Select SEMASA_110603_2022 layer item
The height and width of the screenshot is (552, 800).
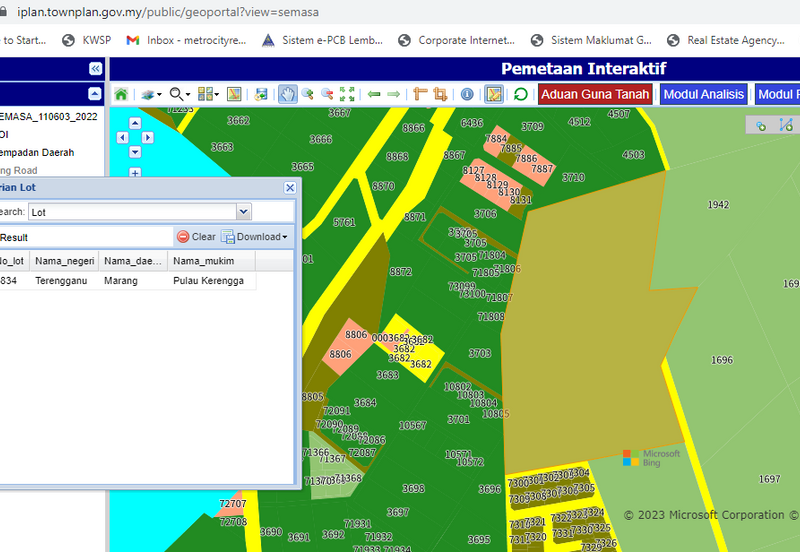coord(48,117)
